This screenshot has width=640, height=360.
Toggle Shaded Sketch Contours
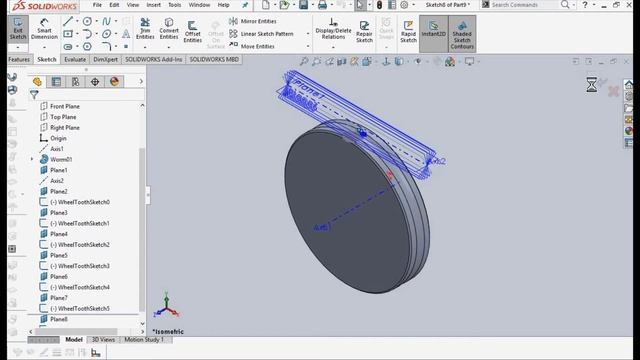(x=462, y=33)
